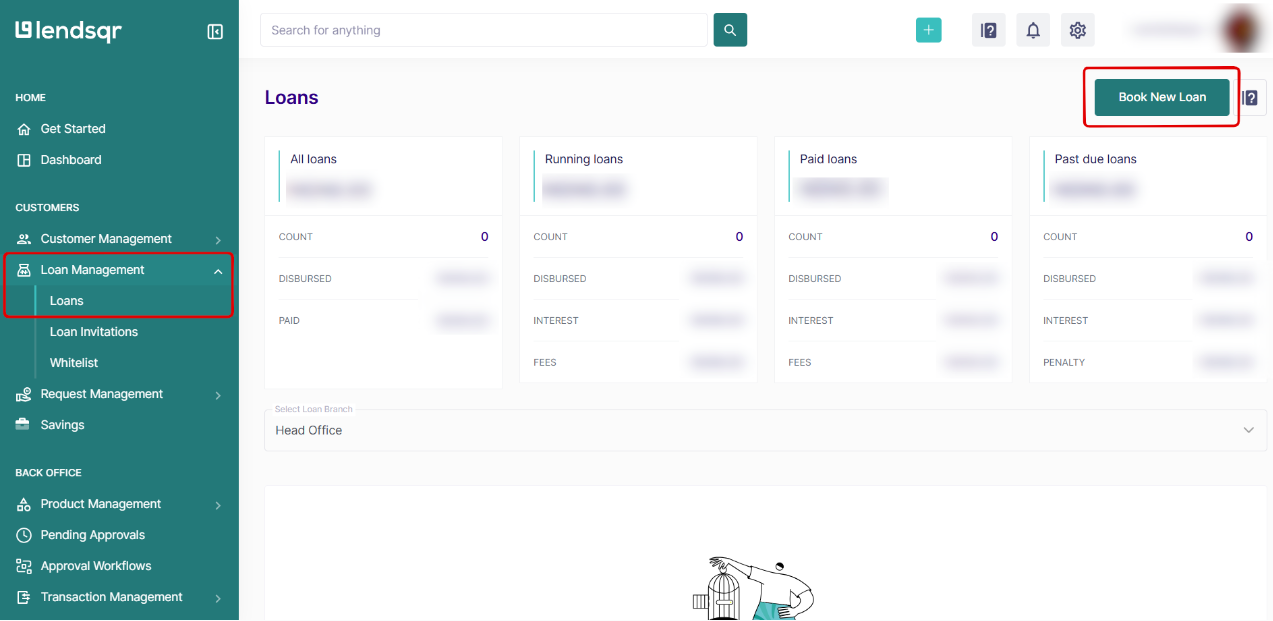The image size is (1273, 621).
Task: Open the Select Loan Branch dropdown
Action: [765, 430]
